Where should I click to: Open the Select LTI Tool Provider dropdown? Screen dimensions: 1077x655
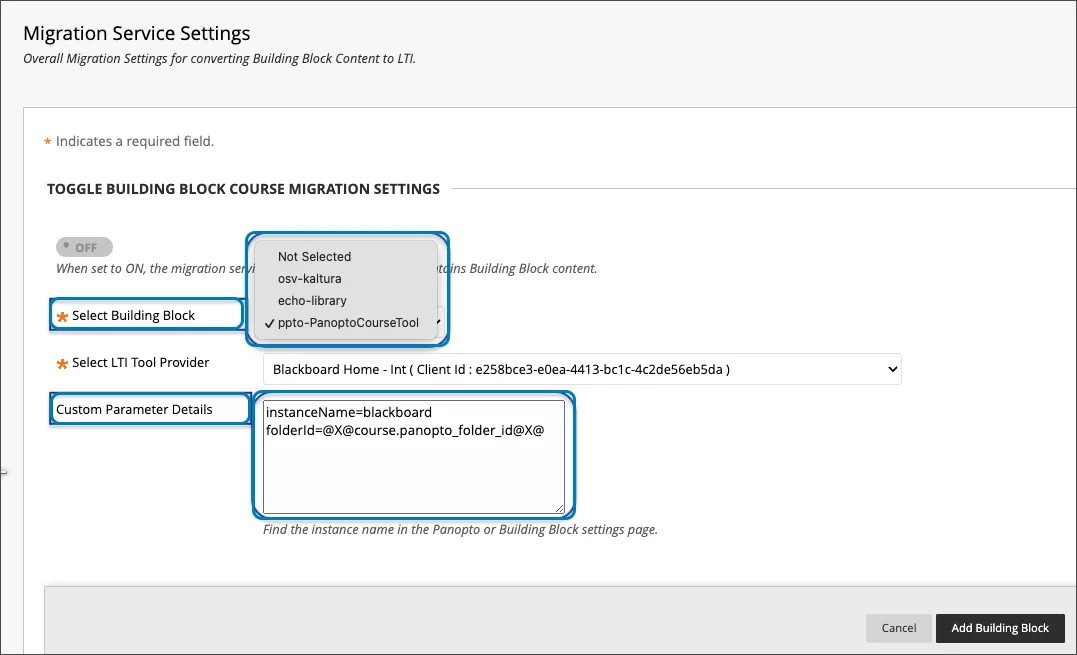pos(580,369)
